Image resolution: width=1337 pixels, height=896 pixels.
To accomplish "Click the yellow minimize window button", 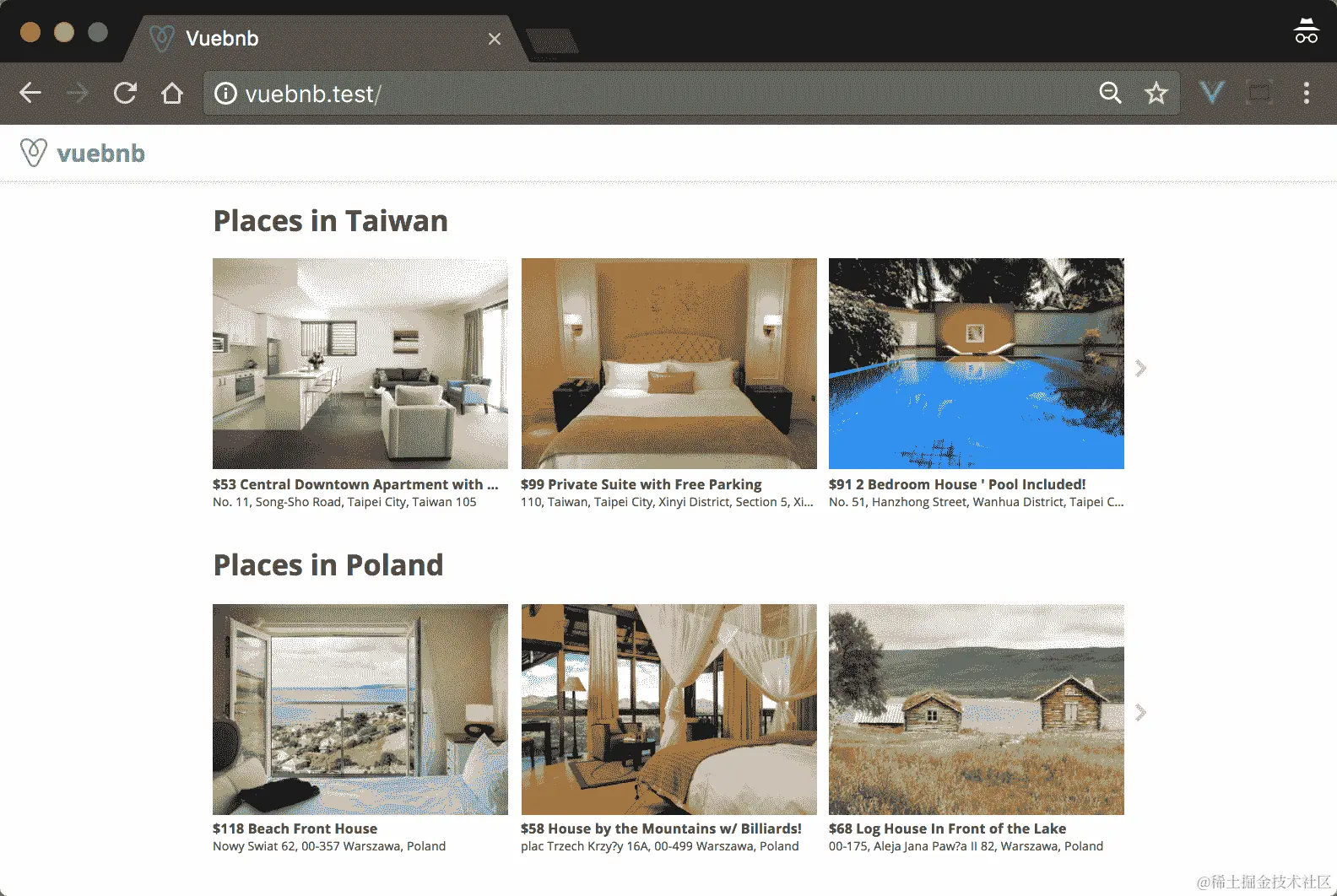I will [x=64, y=32].
